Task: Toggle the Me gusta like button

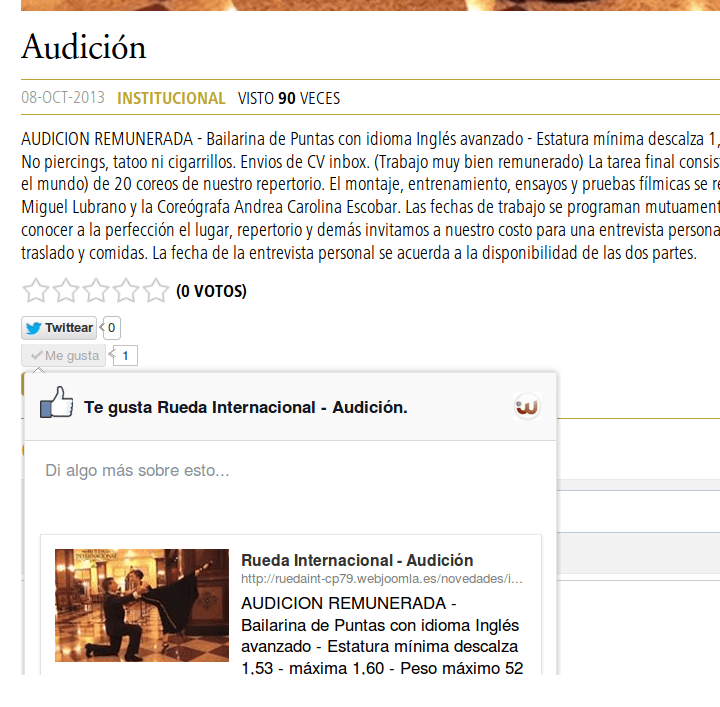Action: [63, 355]
